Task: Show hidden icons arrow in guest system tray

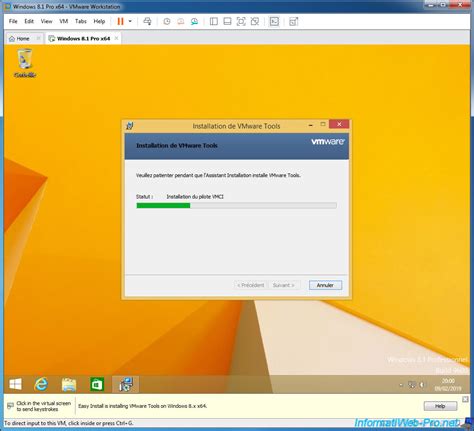Action: point(401,385)
